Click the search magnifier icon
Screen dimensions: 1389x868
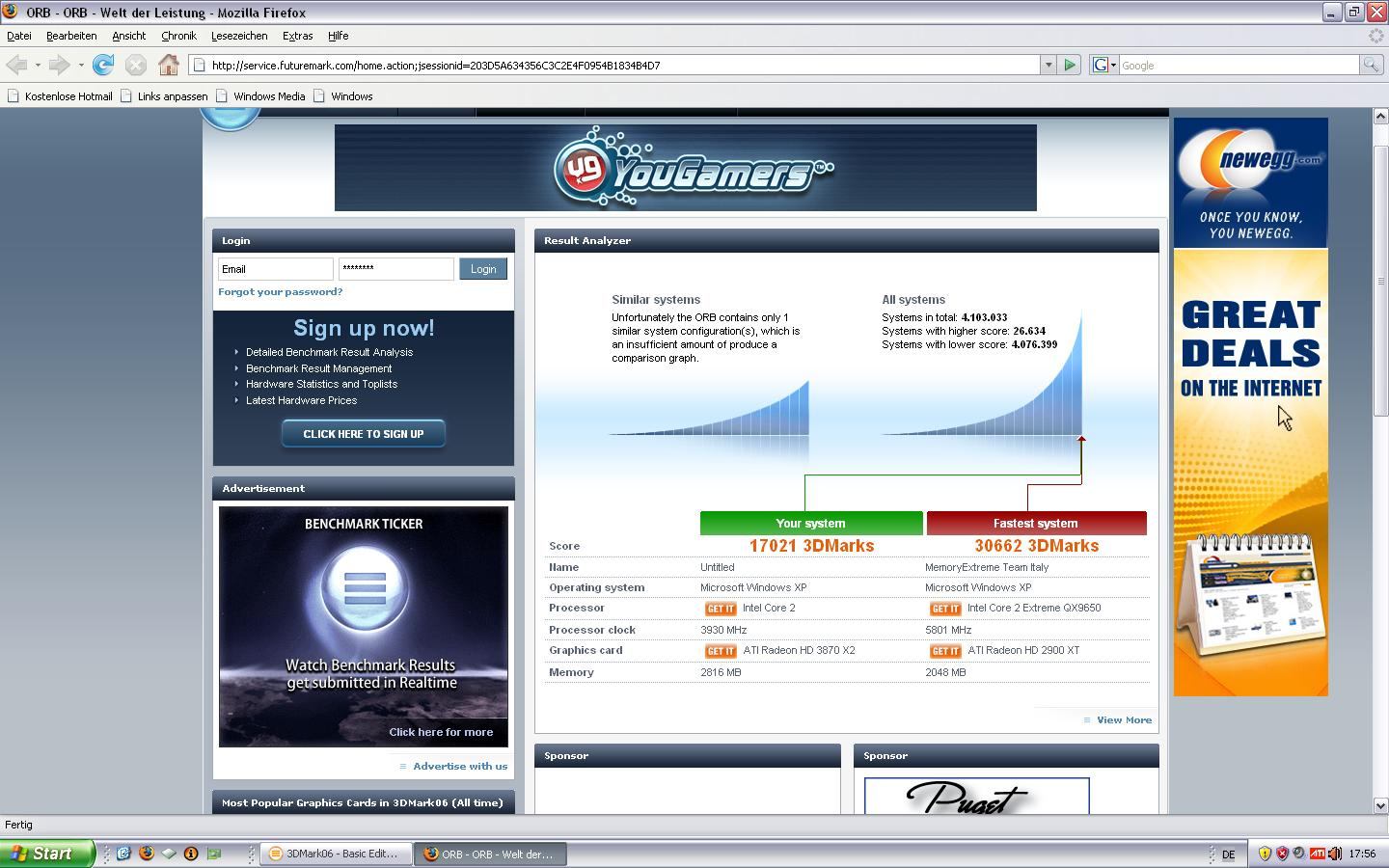pyautogui.click(x=1370, y=66)
